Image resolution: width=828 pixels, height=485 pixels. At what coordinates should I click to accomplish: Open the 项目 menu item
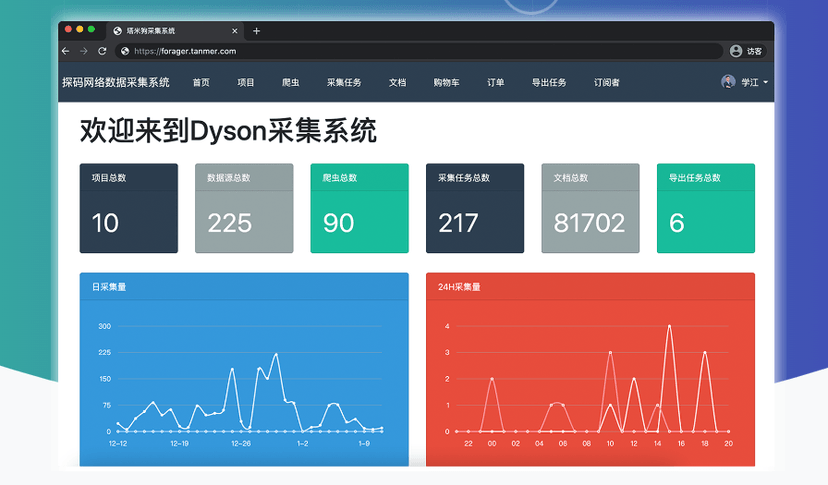click(246, 82)
